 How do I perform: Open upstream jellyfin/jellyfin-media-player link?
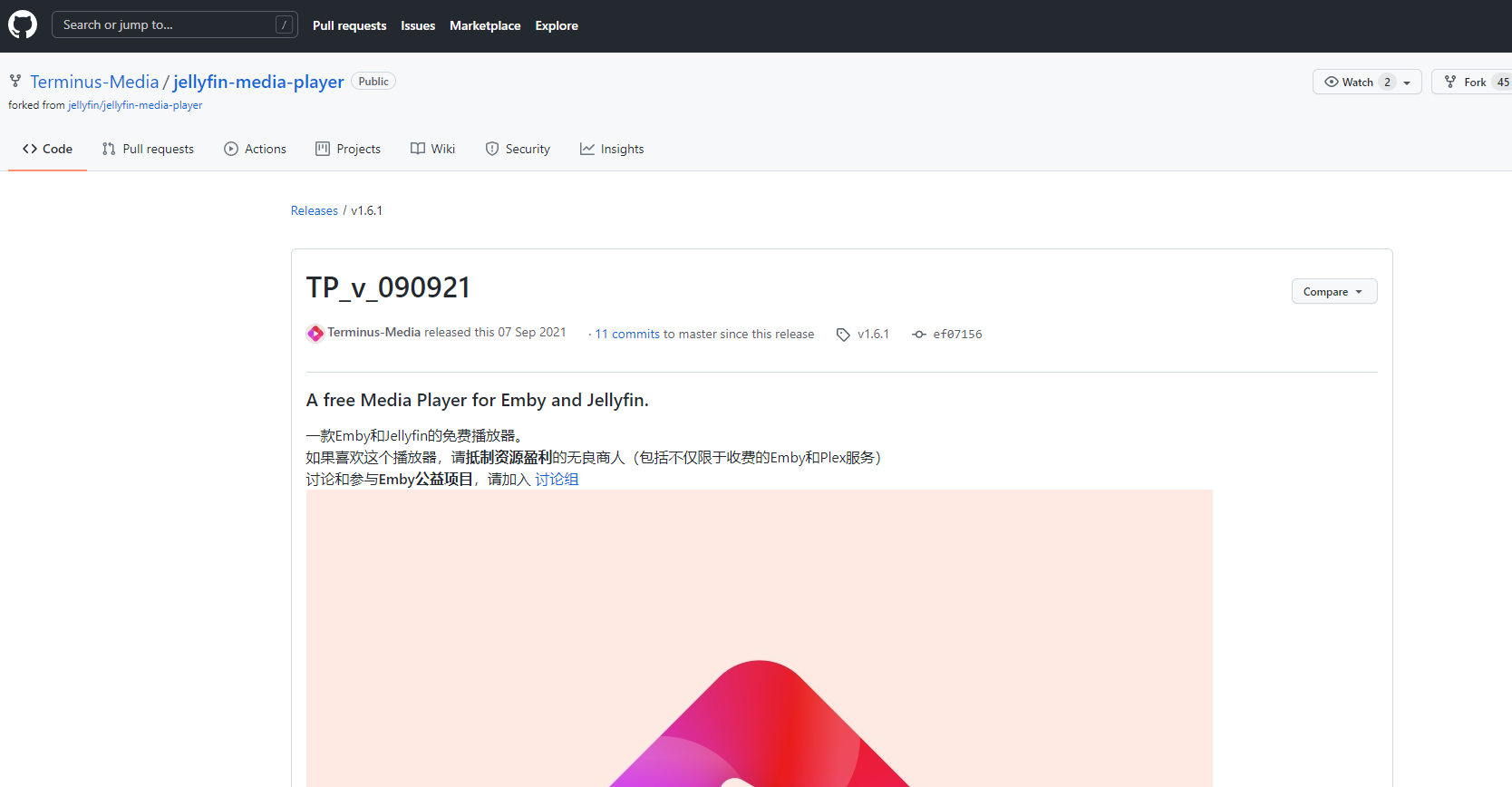[135, 105]
